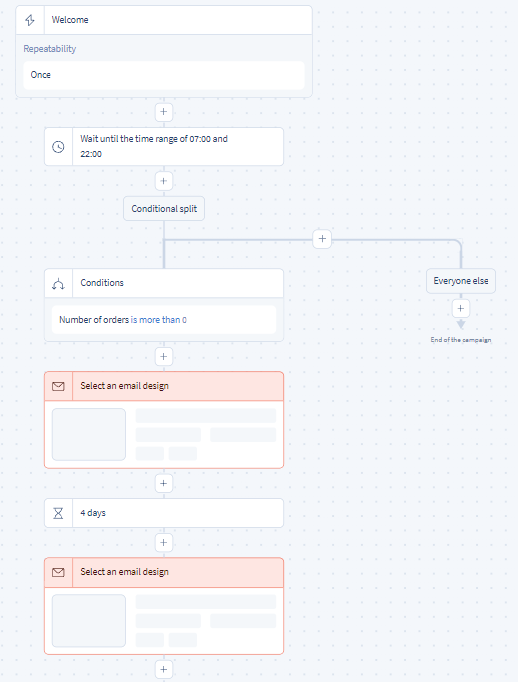Image resolution: width=518 pixels, height=682 pixels.
Task: Open the Conditional split node
Action: [164, 209]
